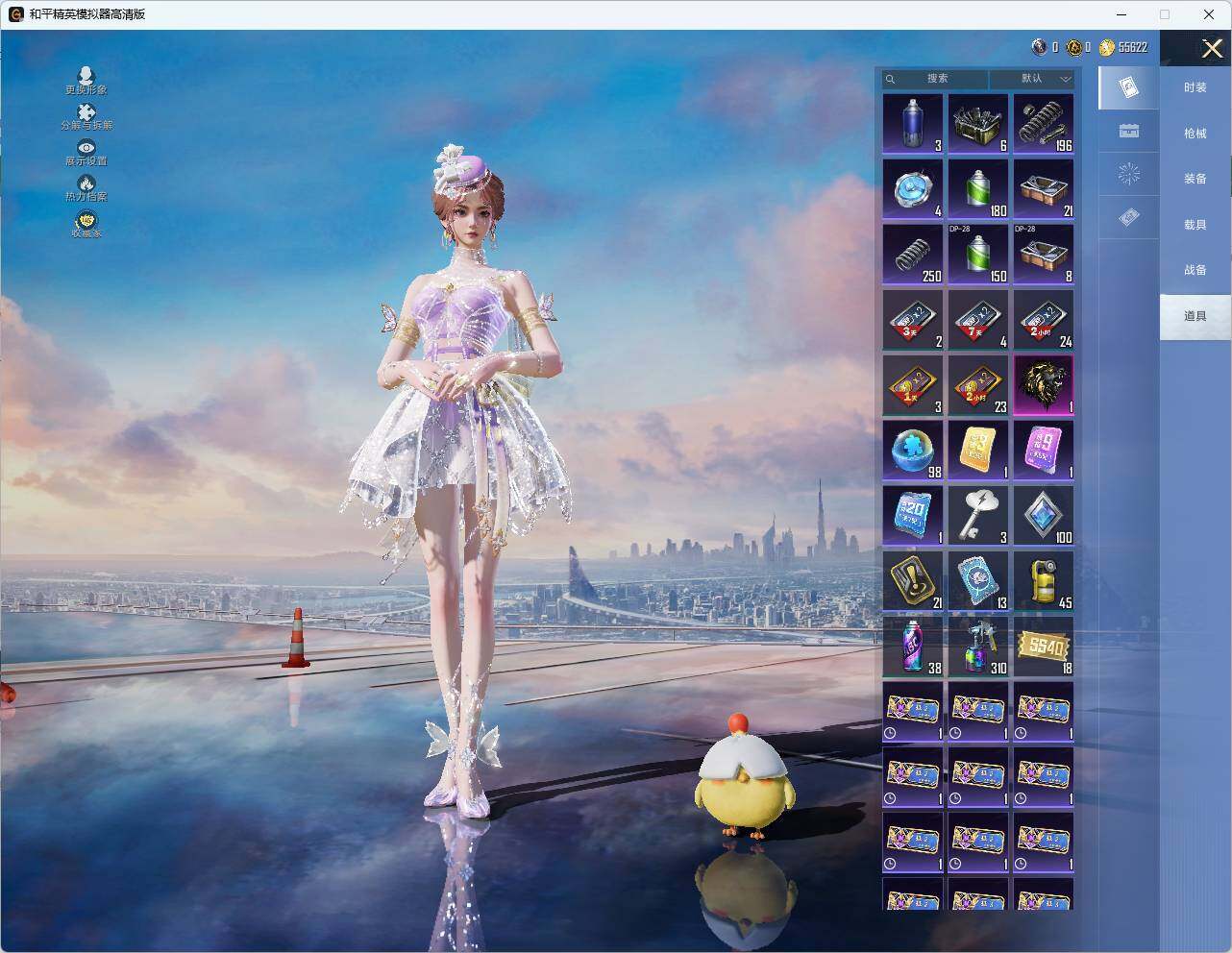1232x953 pixels.
Task: Open the 时装 outfits tab
Action: pos(1195,87)
